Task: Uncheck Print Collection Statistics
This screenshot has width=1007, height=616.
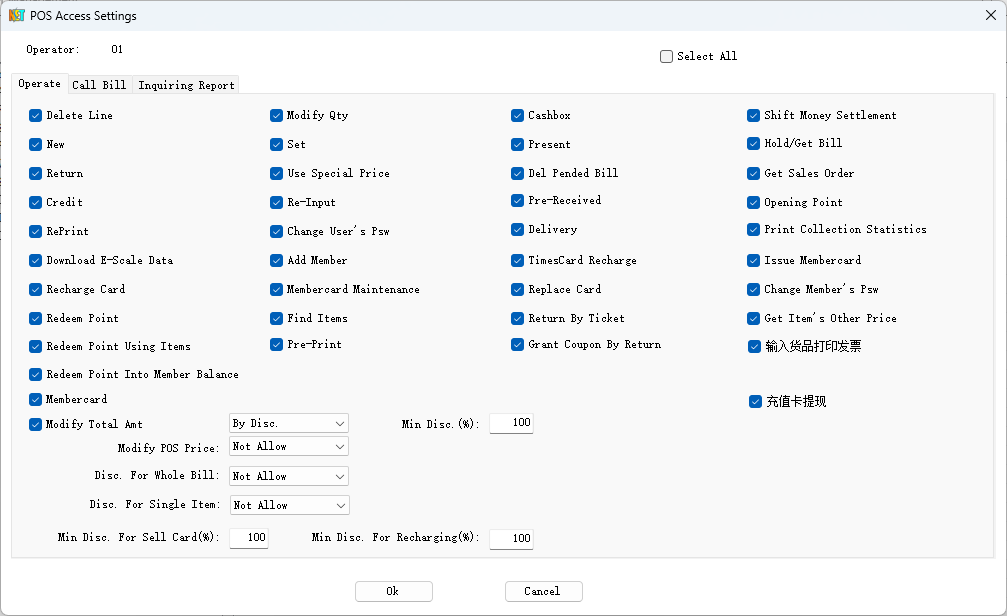Action: [754, 230]
